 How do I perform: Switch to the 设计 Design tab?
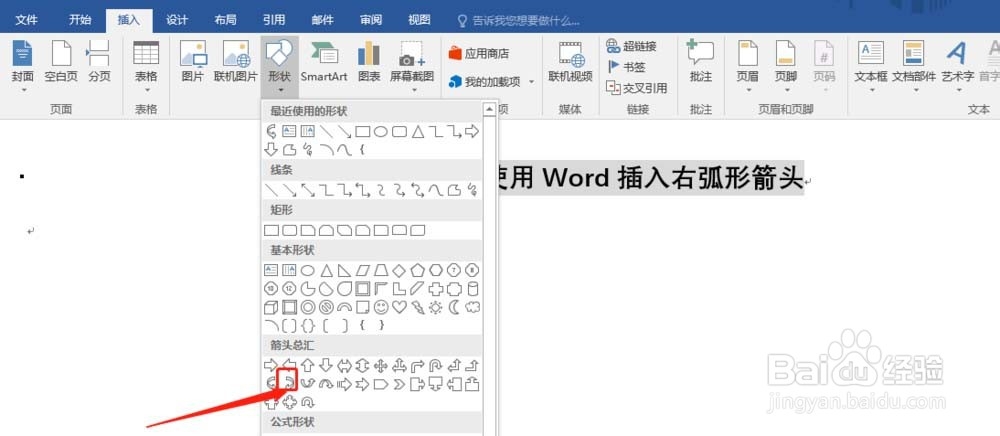tap(177, 20)
